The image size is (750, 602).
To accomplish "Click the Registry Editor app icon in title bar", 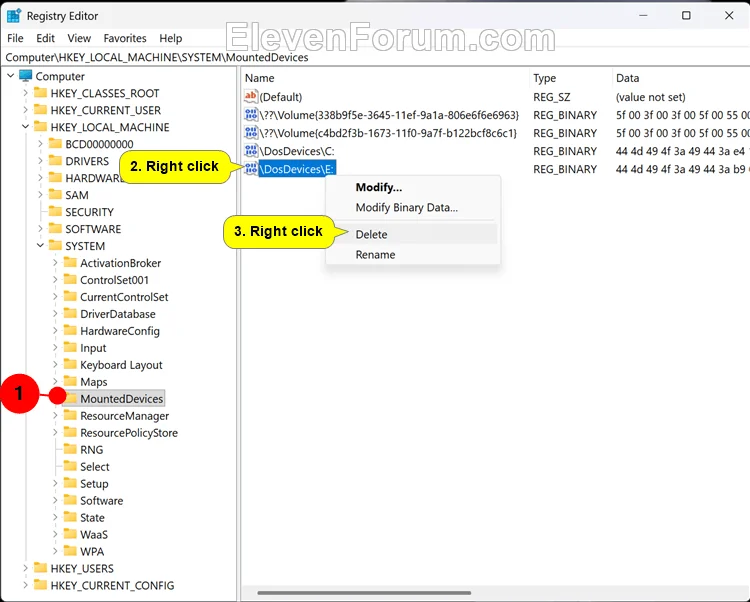I will pyautogui.click(x=13, y=16).
